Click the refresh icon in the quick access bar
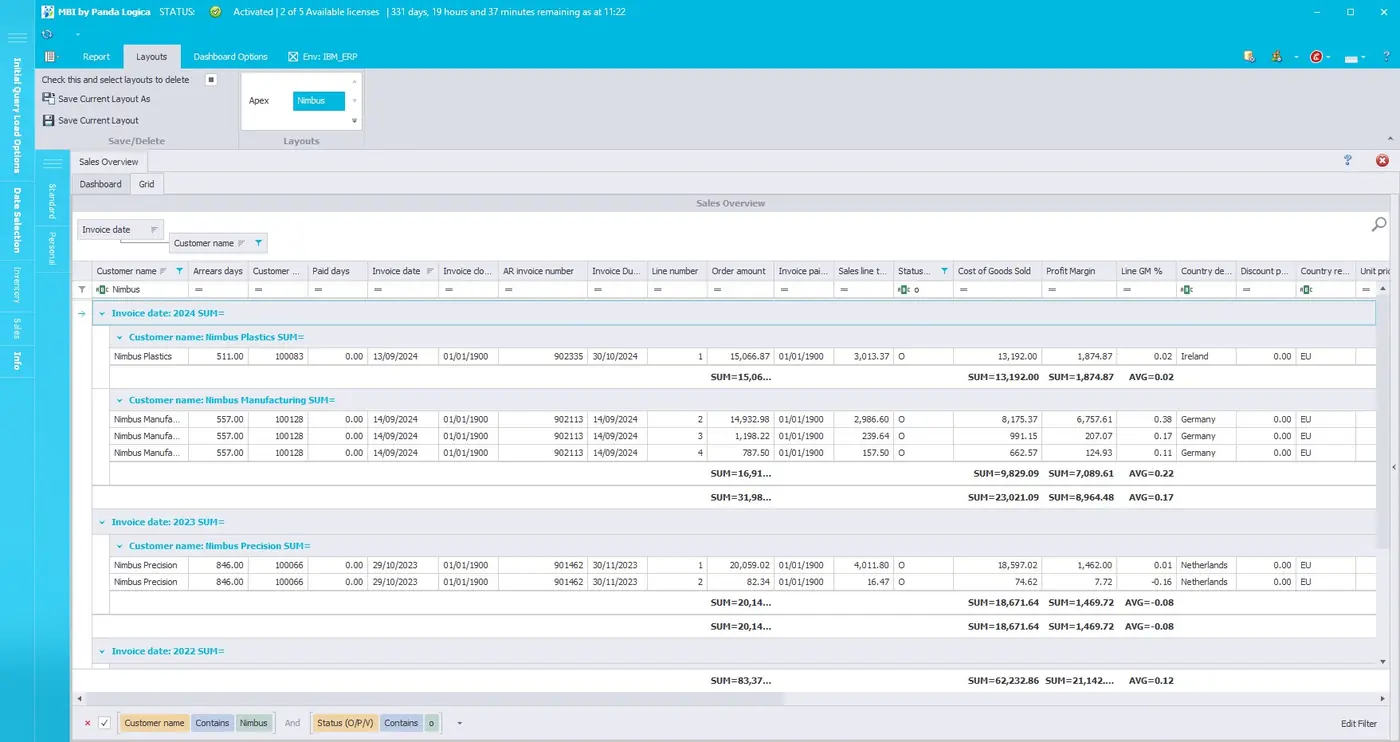This screenshot has width=1400, height=742. pos(47,34)
